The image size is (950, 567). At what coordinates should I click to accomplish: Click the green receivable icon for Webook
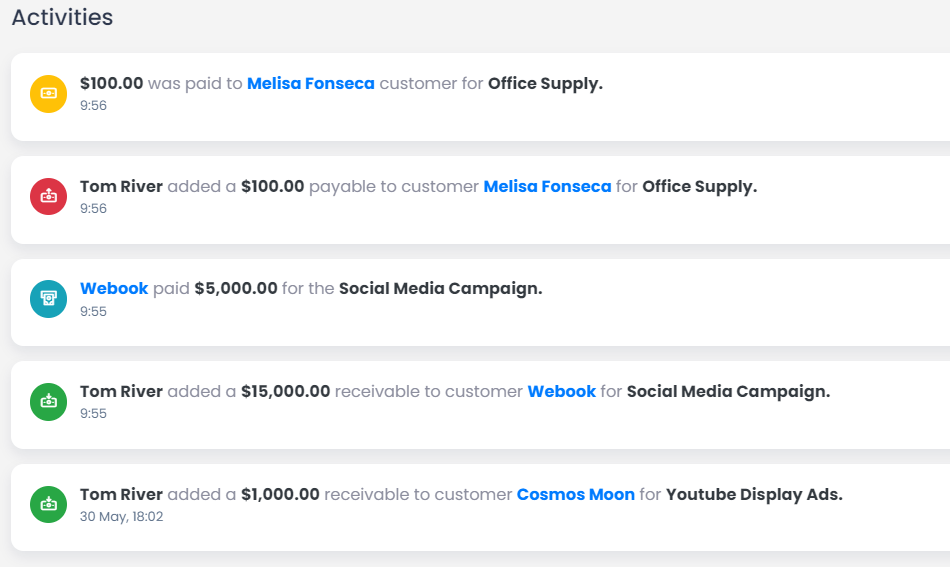coord(48,402)
